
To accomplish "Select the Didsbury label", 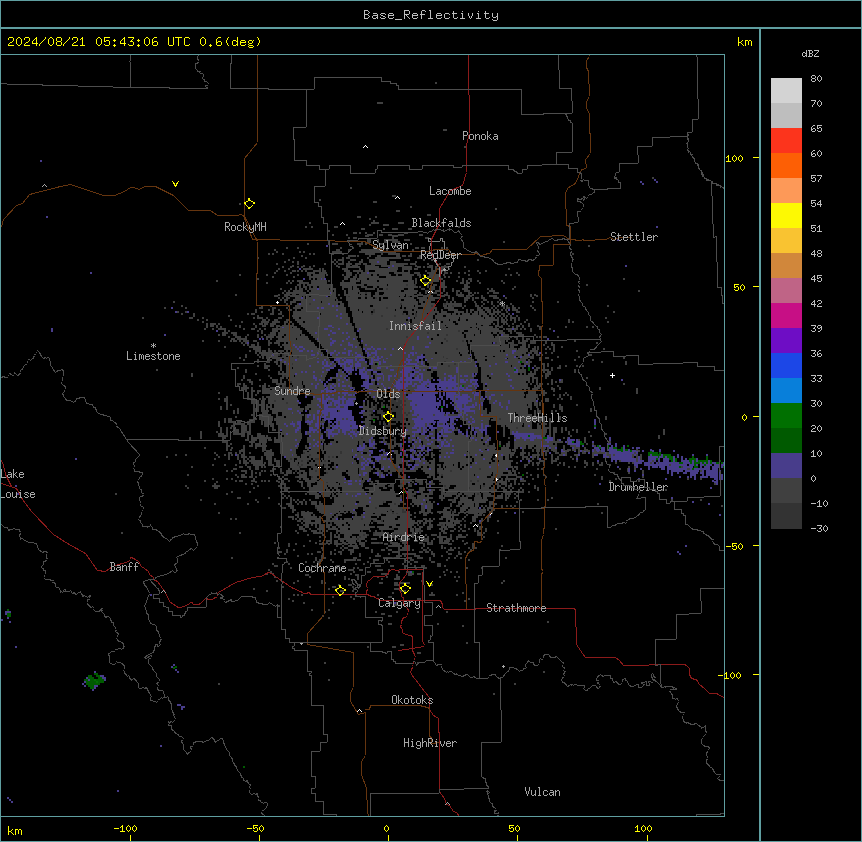I will point(383,431).
